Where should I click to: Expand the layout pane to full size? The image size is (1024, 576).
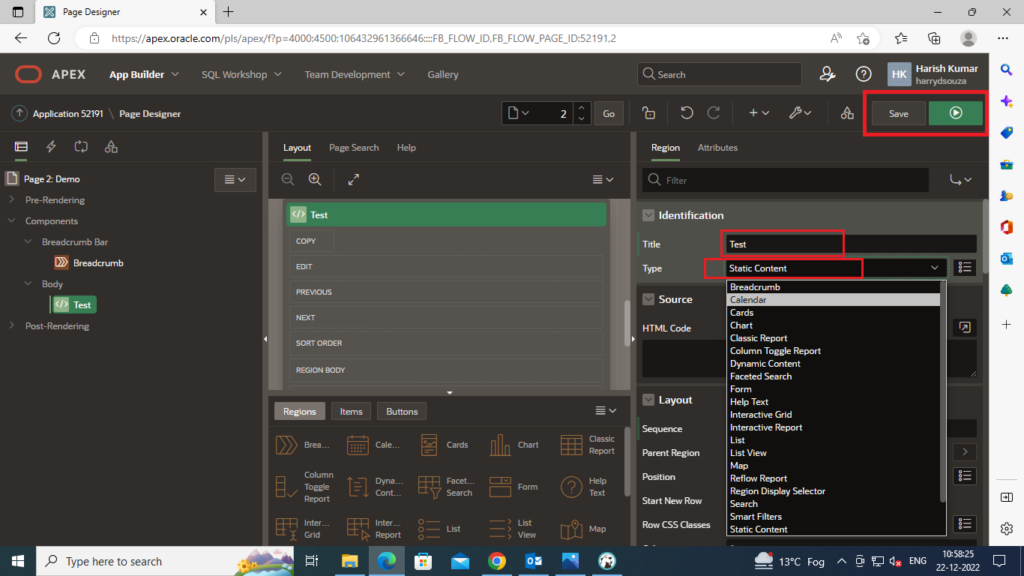pos(353,180)
